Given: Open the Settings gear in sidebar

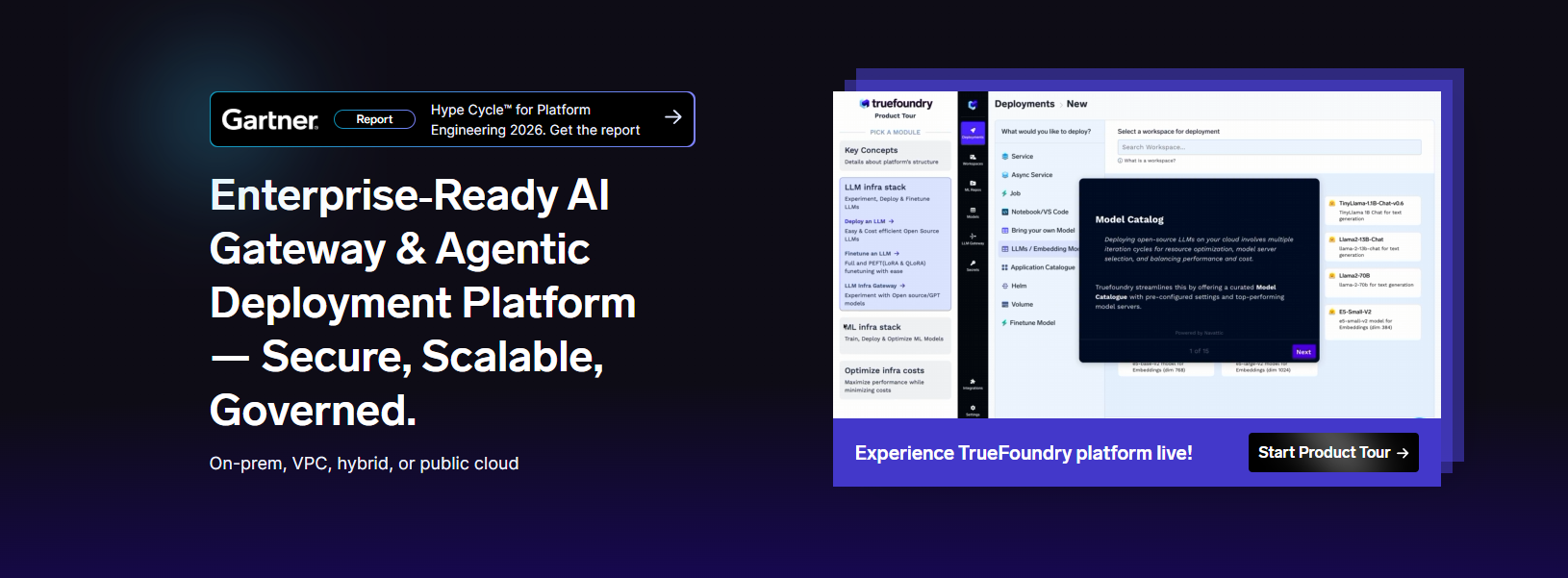Looking at the screenshot, I should pos(973,410).
